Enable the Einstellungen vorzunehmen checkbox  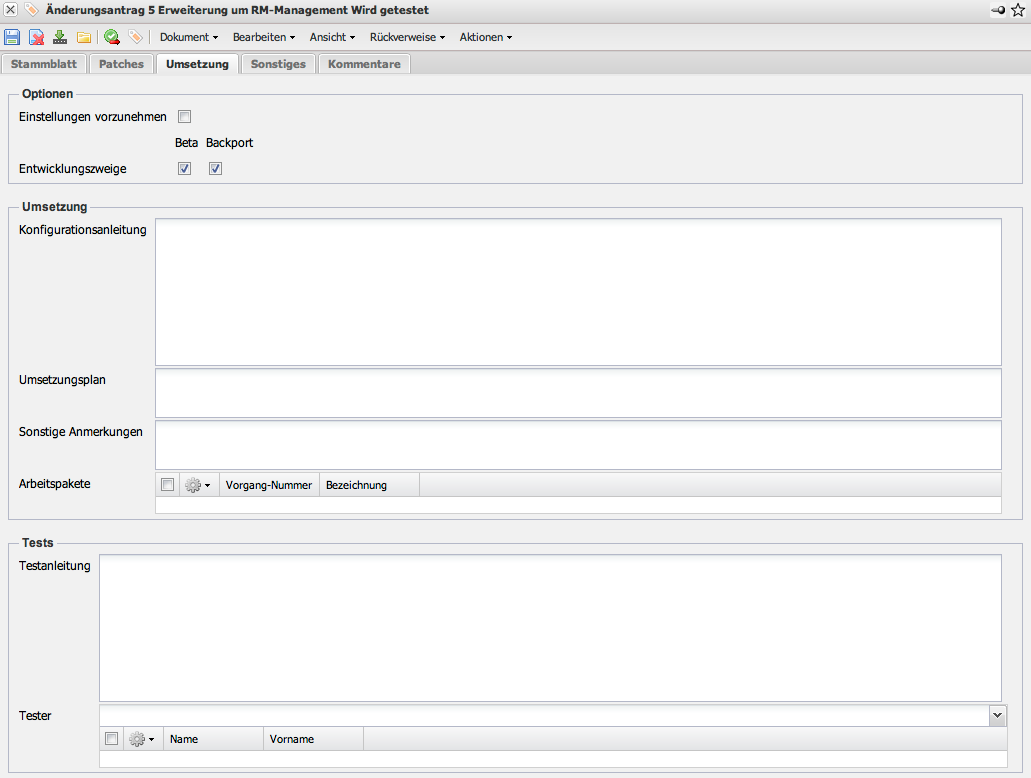coord(184,117)
